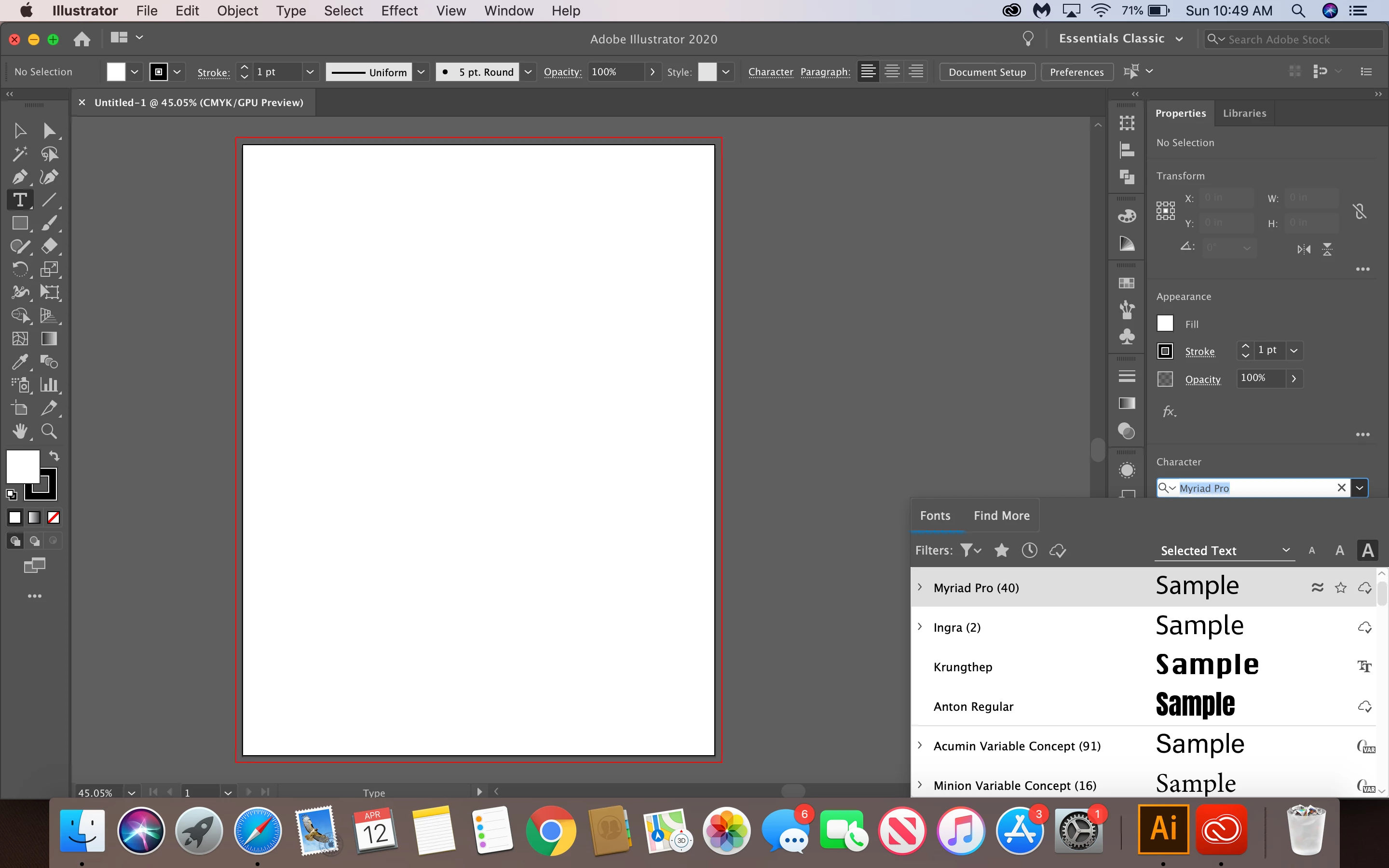
Task: Click the Opacity field in the control bar
Action: pyautogui.click(x=614, y=72)
